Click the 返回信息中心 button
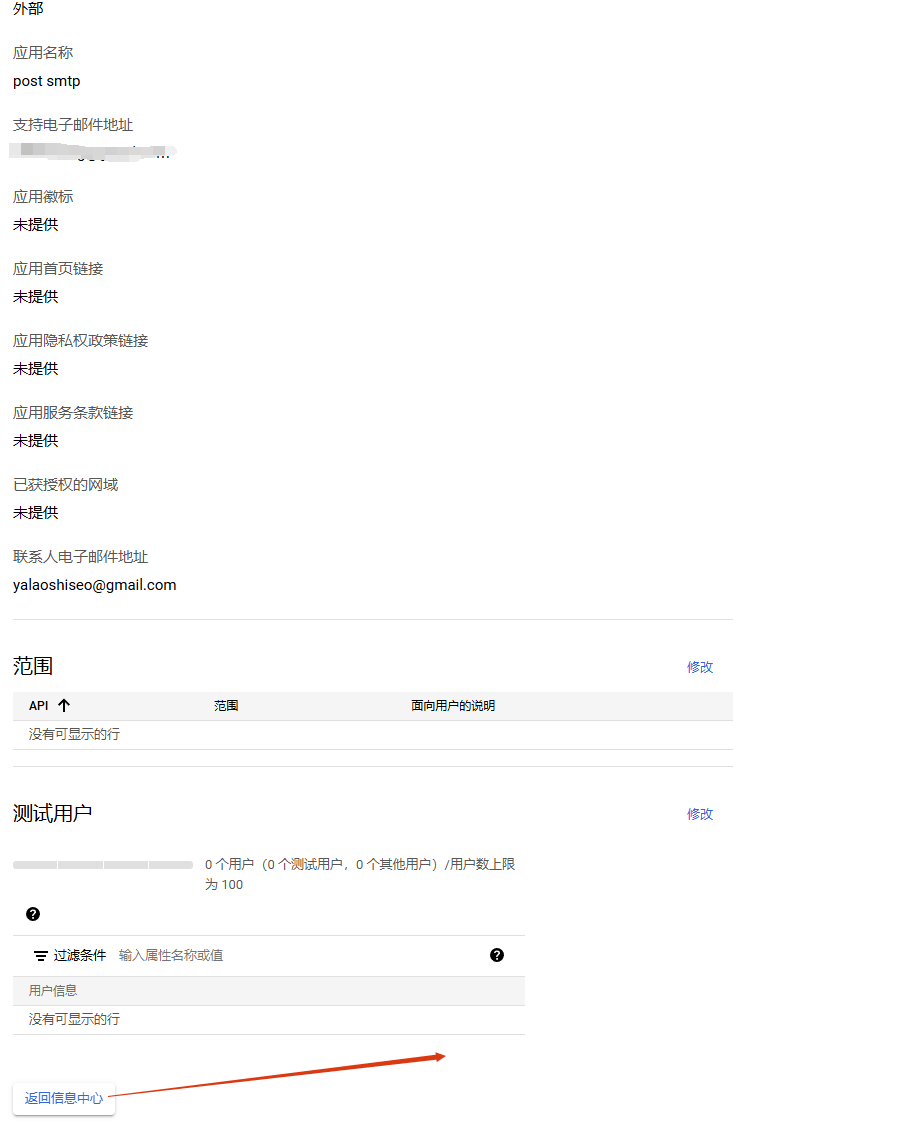Image resolution: width=922 pixels, height=1125 pixels. click(x=64, y=1098)
